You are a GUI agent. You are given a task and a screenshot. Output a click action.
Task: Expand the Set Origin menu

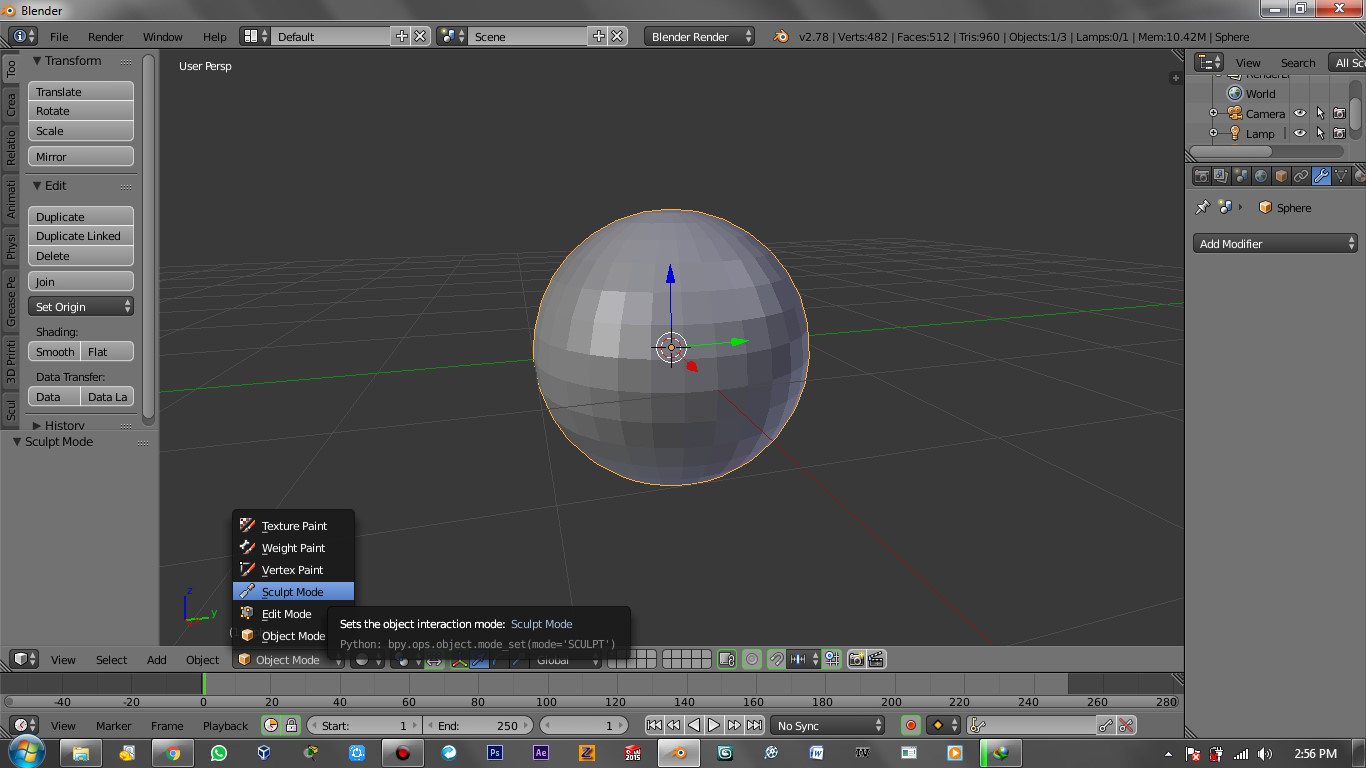(80, 306)
